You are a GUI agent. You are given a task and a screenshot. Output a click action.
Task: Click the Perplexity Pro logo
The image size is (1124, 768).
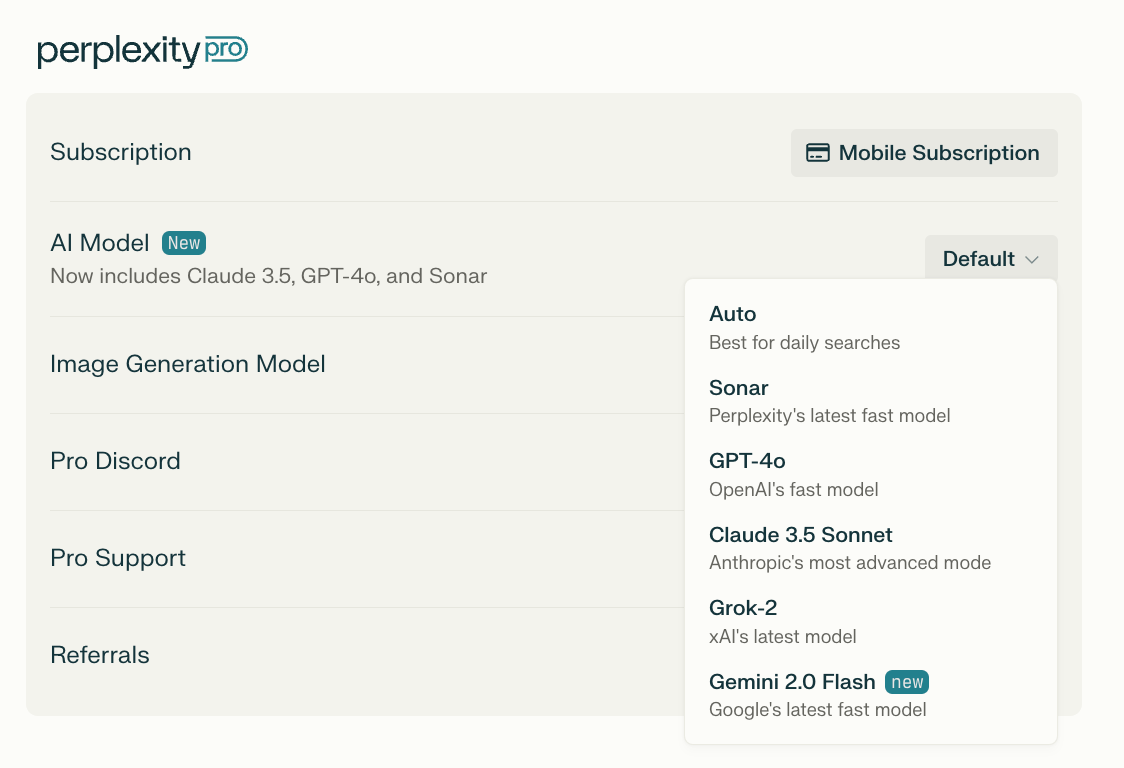(143, 51)
